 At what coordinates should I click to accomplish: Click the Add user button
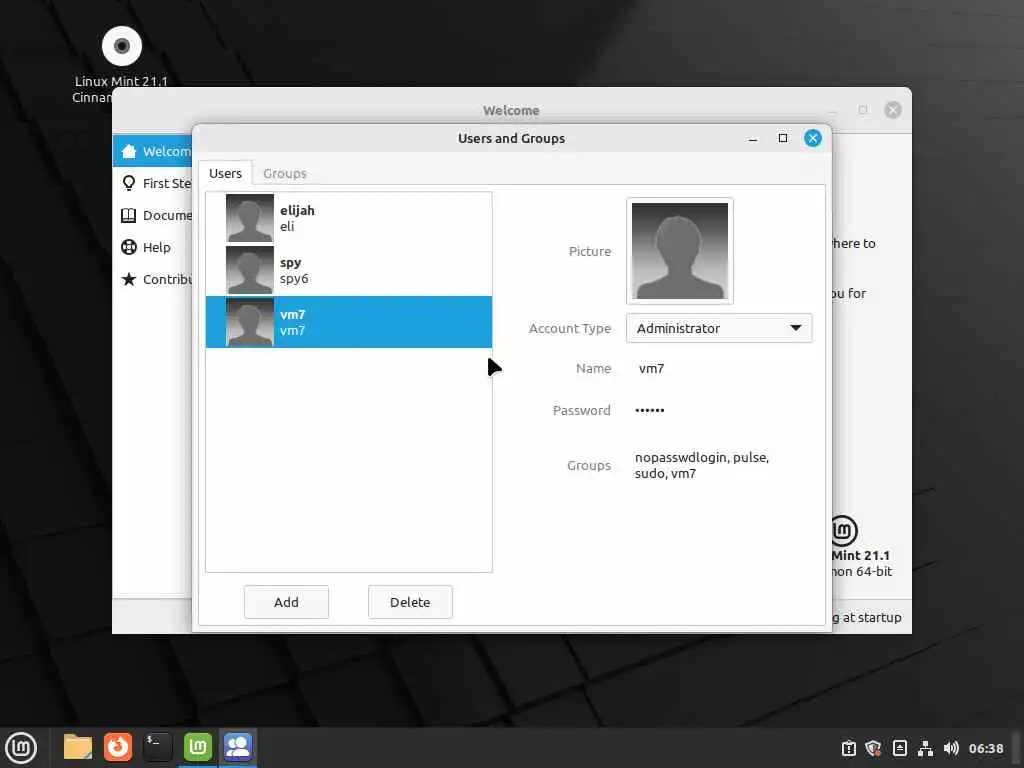(286, 602)
